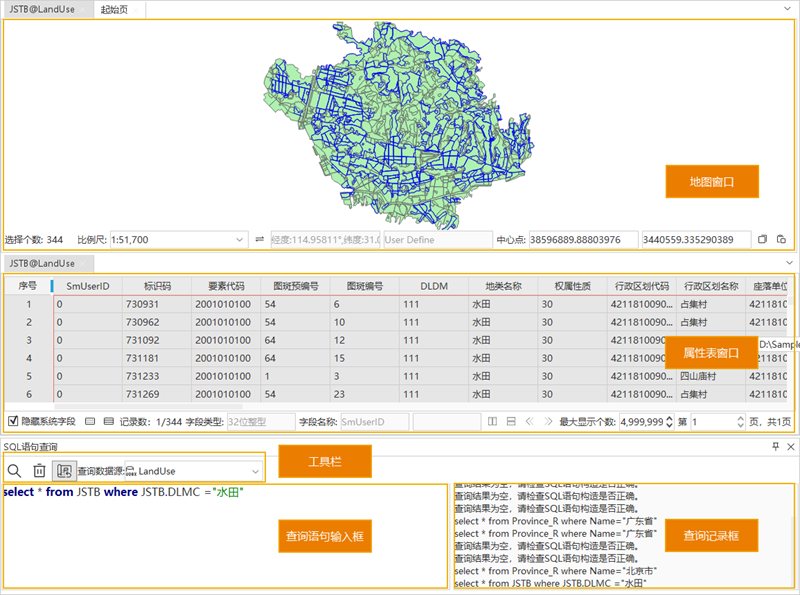Select row 3 in the attribute table
The width and height of the screenshot is (800, 595).
click(28, 340)
